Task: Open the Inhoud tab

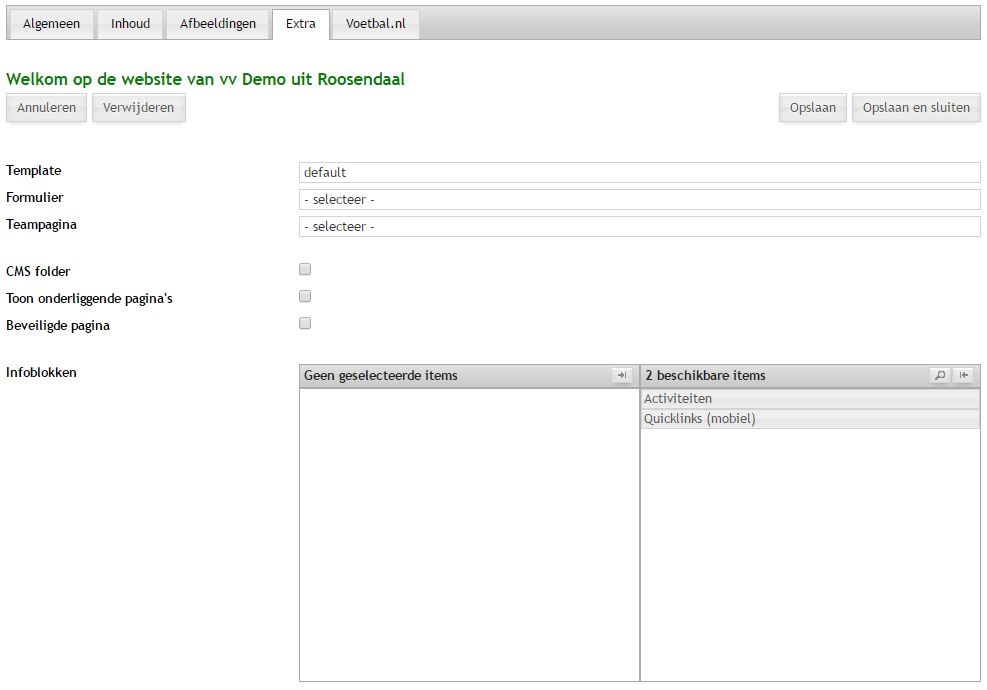Action: pyautogui.click(x=130, y=24)
